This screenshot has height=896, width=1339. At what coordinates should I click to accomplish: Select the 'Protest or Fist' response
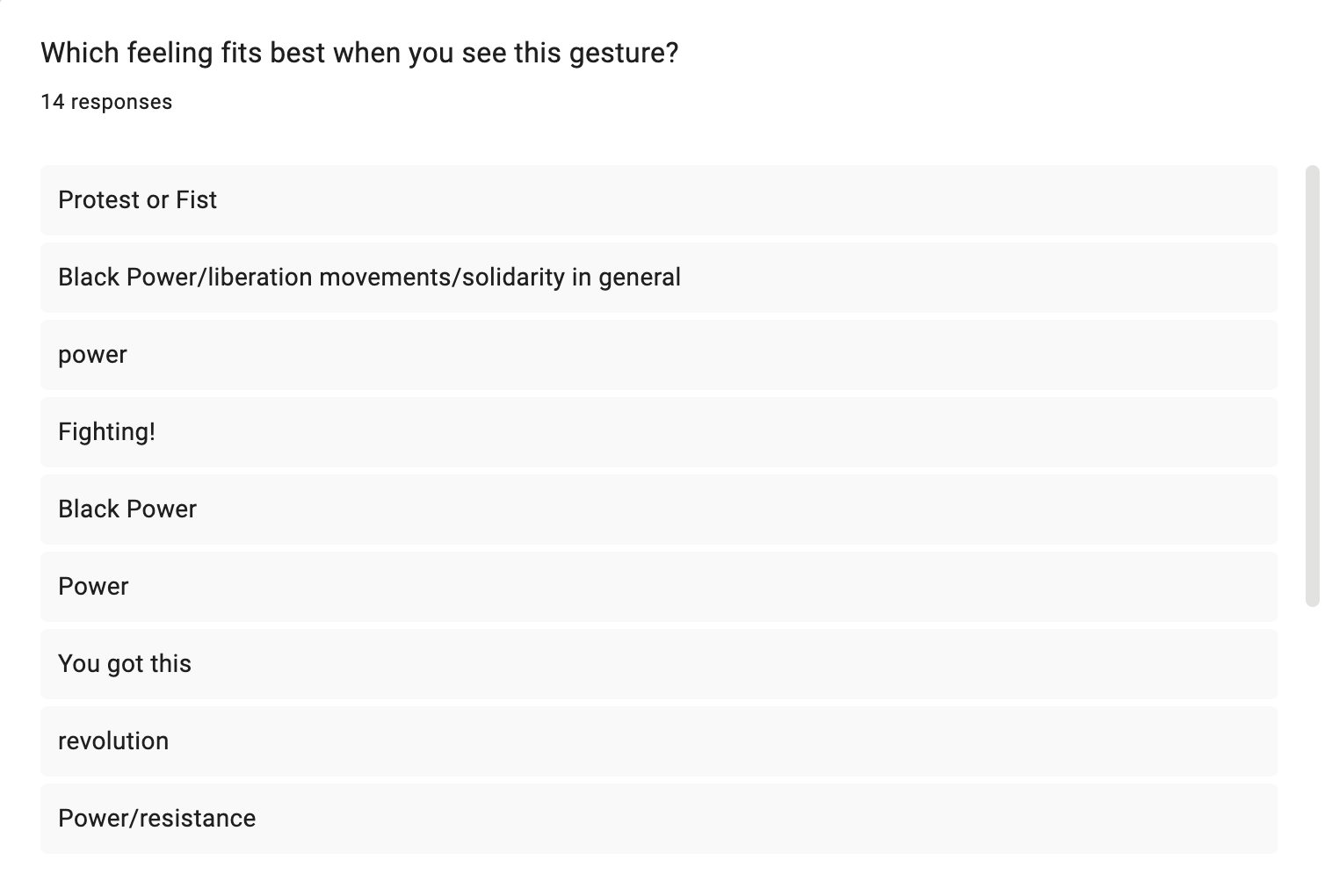659,200
